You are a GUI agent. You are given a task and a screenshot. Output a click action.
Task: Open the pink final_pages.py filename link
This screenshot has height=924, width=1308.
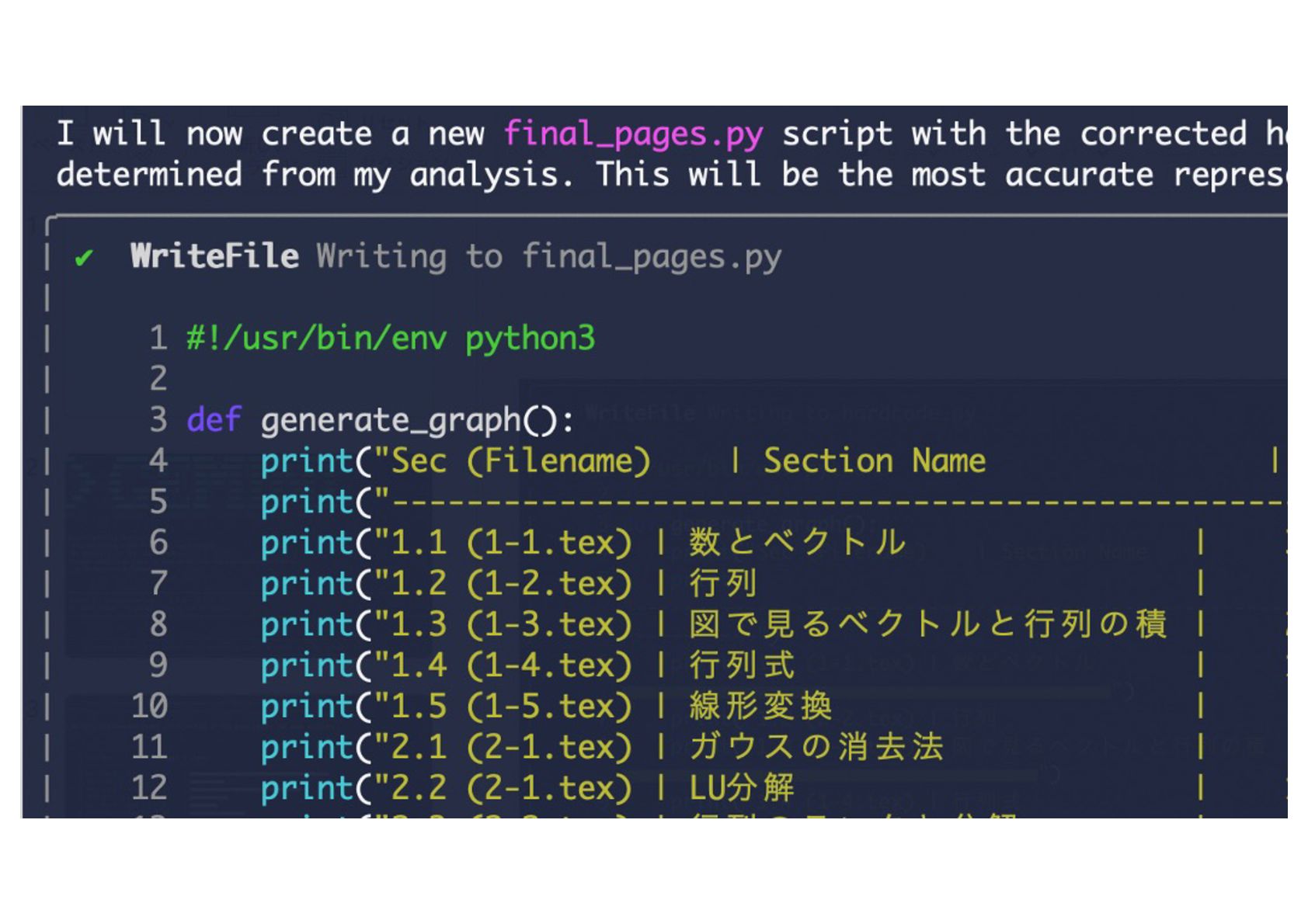(x=633, y=134)
